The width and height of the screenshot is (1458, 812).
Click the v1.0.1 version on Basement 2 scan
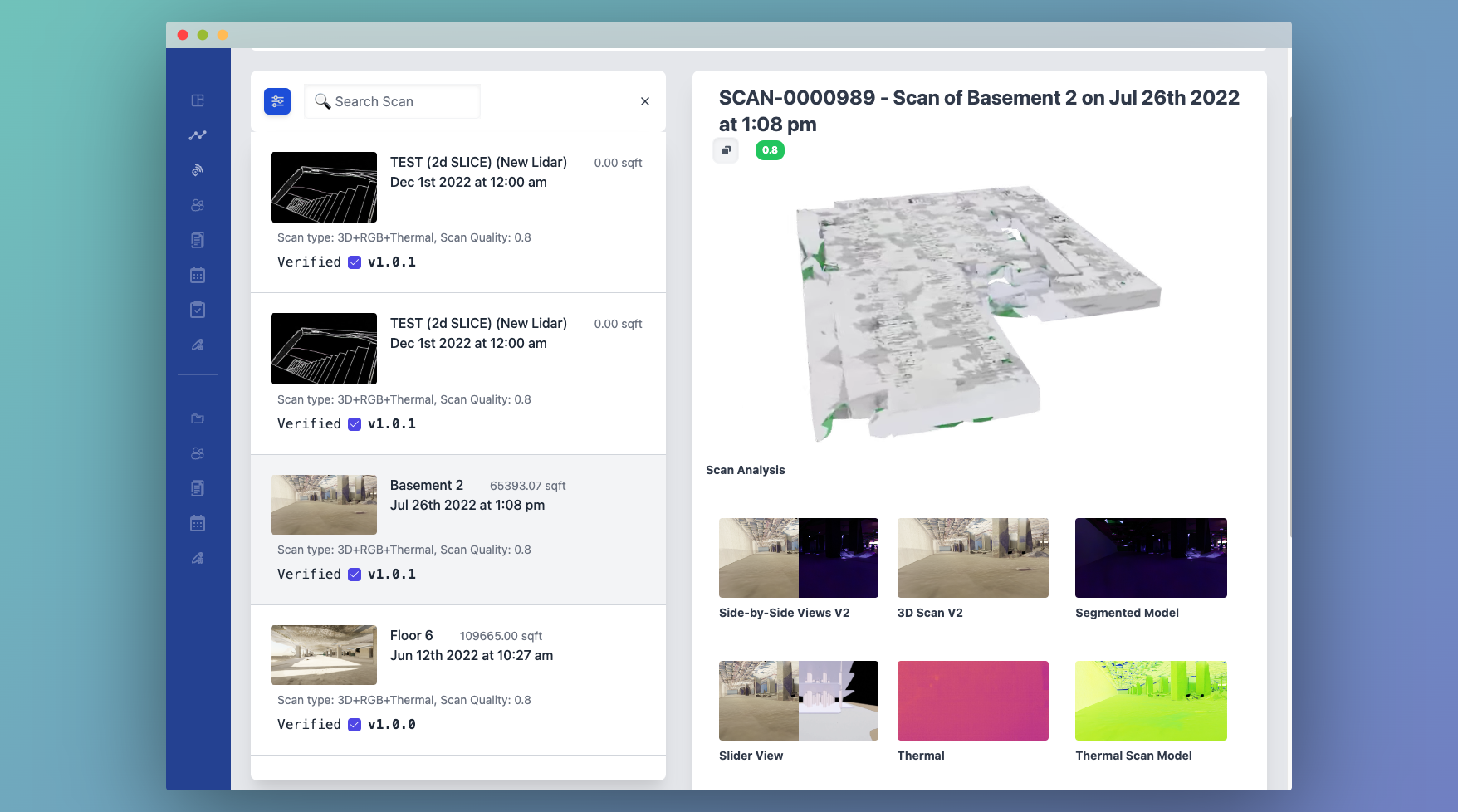pyautogui.click(x=392, y=575)
